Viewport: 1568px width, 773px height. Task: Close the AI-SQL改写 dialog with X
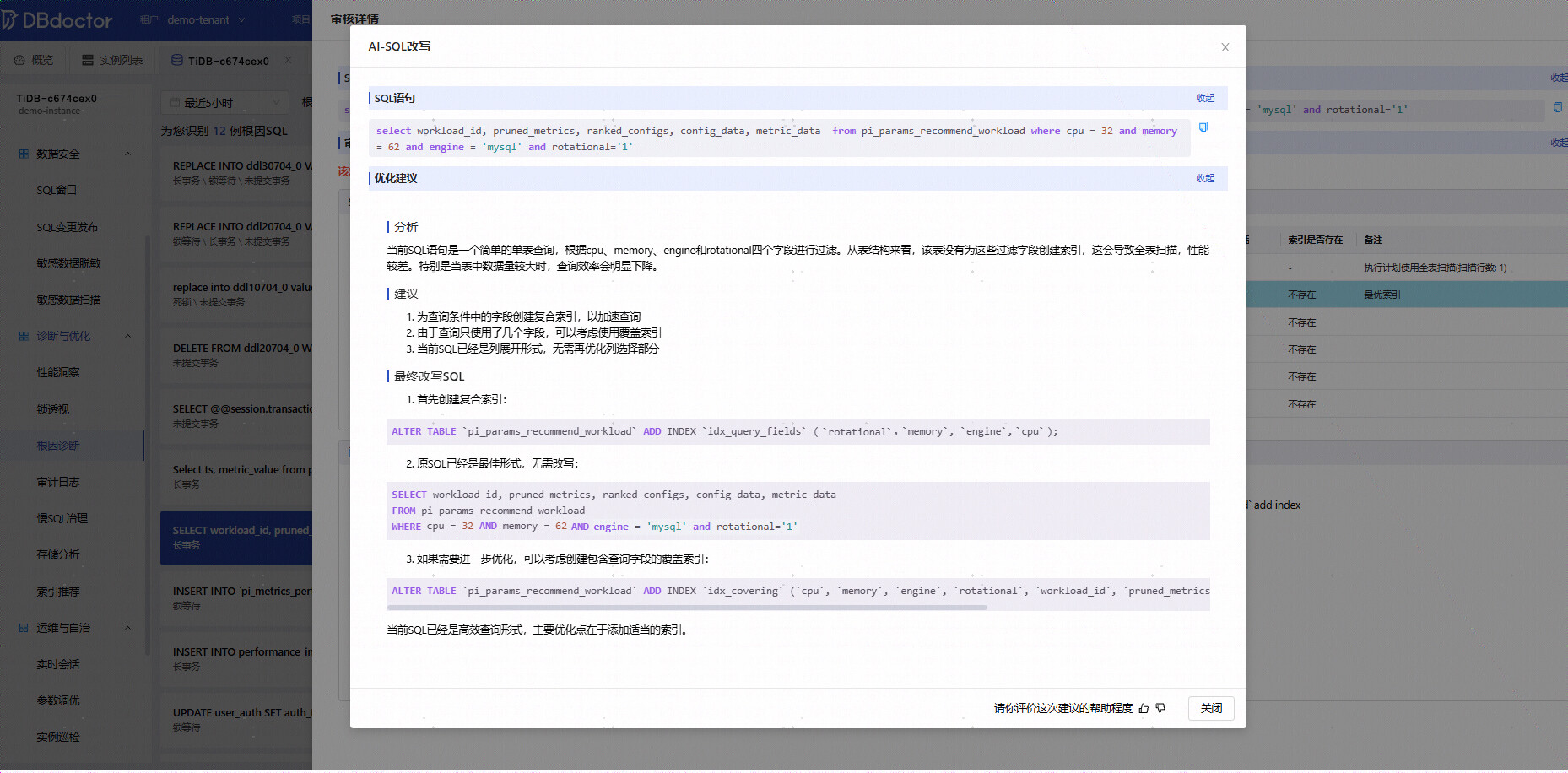[1225, 47]
